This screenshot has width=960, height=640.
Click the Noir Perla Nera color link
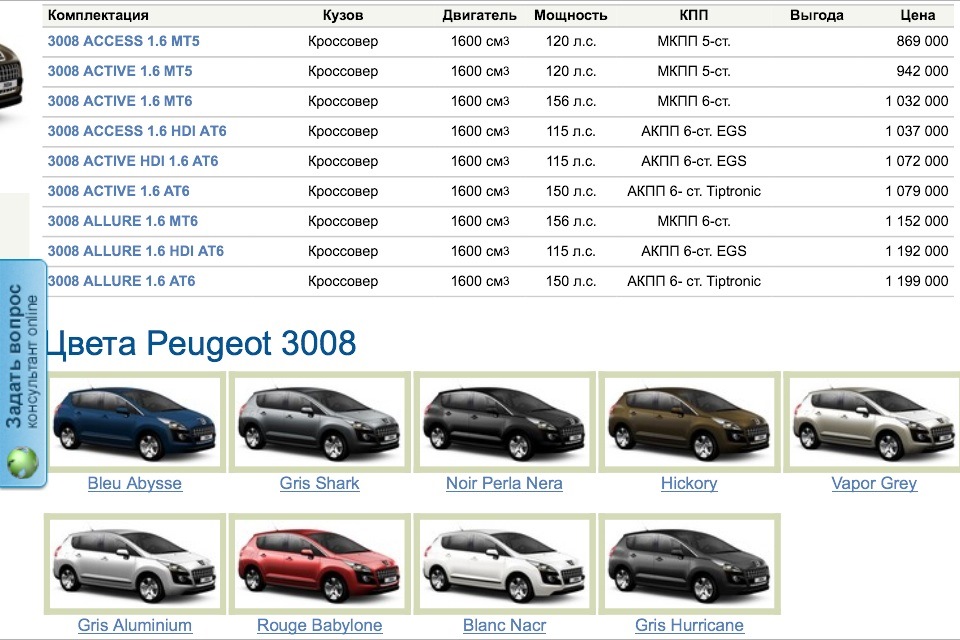(504, 483)
